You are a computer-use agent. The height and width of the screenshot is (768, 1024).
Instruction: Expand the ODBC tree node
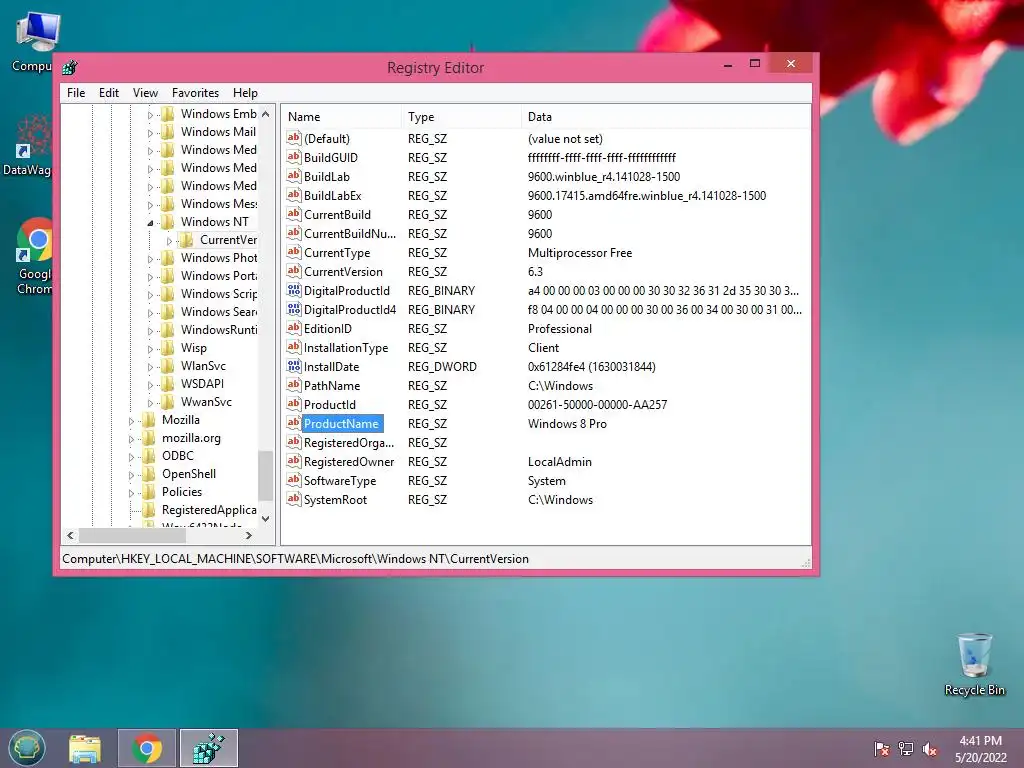click(131, 457)
